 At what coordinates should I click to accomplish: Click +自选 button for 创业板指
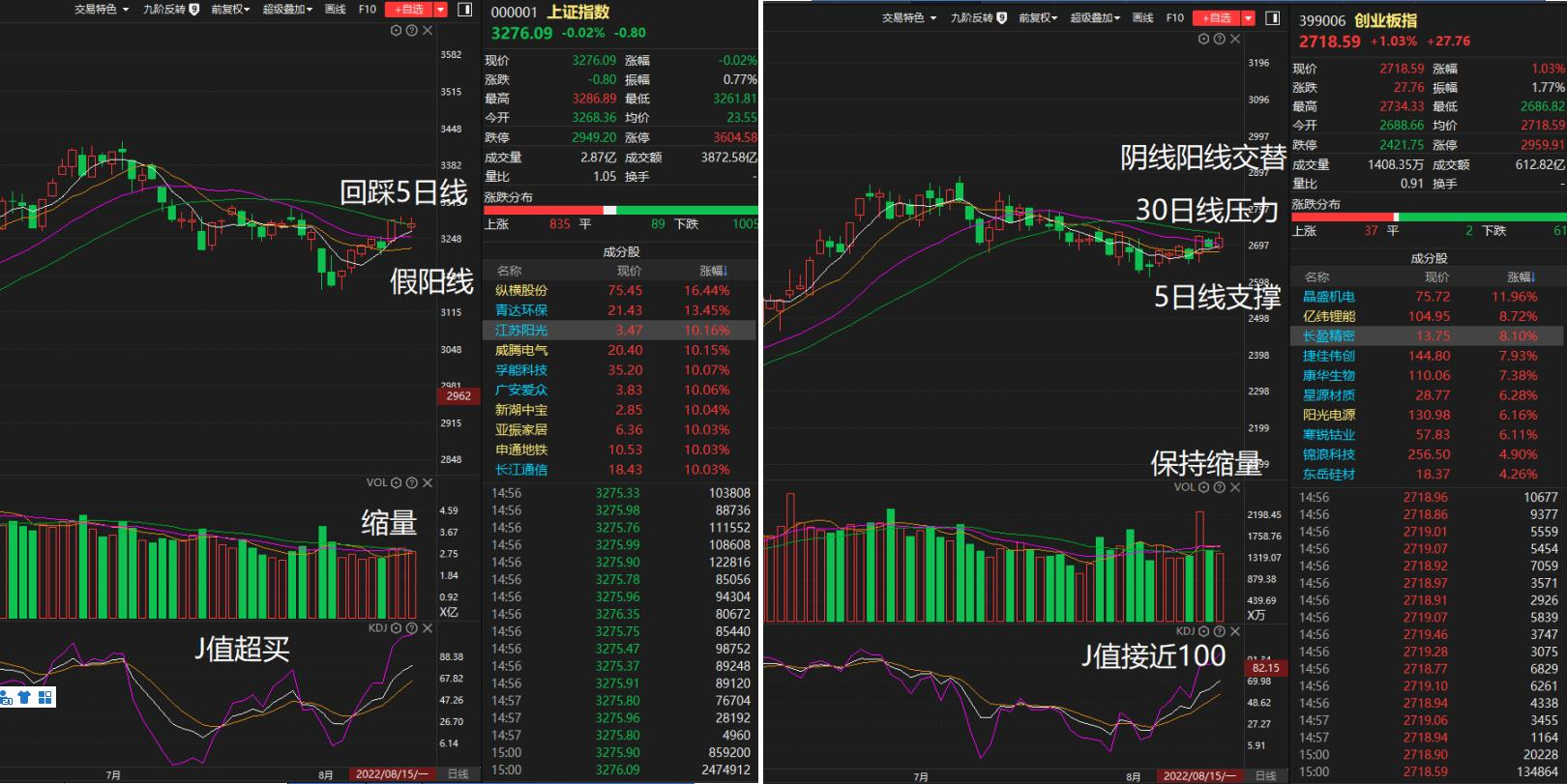[1216, 17]
